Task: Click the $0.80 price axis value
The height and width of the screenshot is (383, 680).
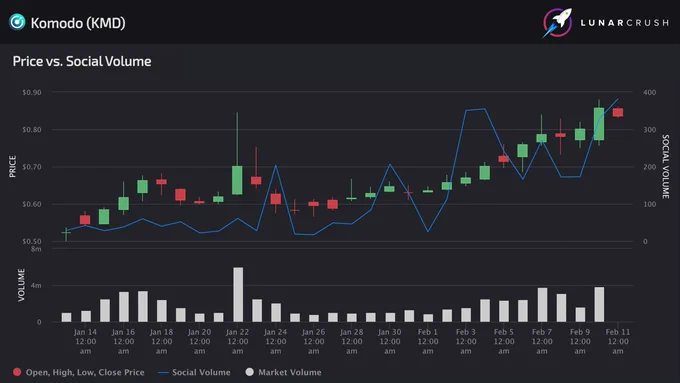Action: coord(32,130)
